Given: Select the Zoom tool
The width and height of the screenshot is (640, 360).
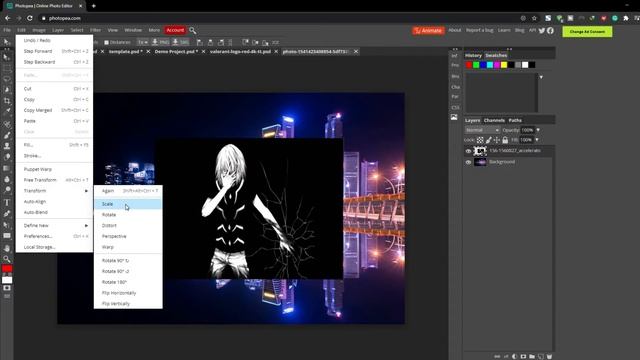Looking at the screenshot, I should (x=7, y=259).
